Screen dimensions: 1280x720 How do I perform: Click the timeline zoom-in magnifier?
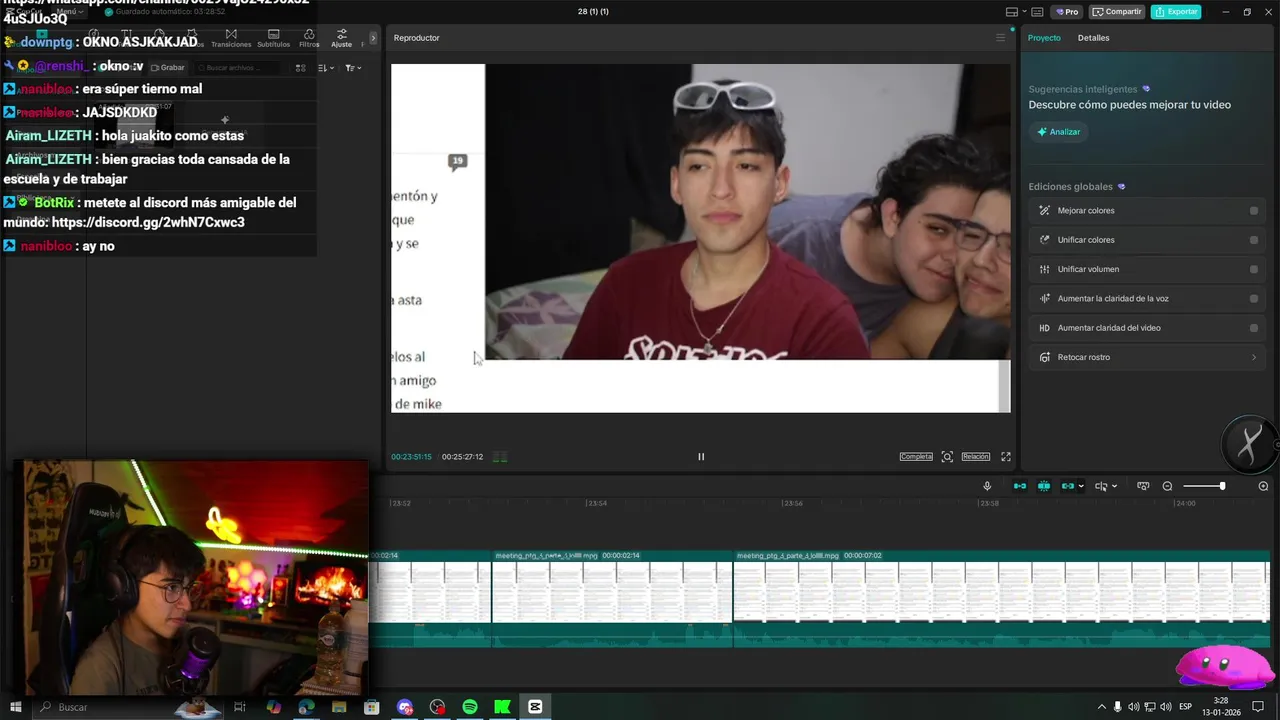pyautogui.click(x=1263, y=486)
